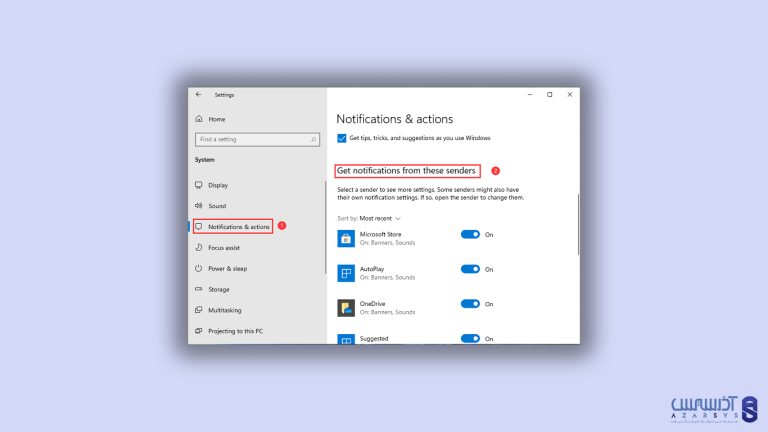
Task: Click the Sound speaker icon
Action: [198, 206]
